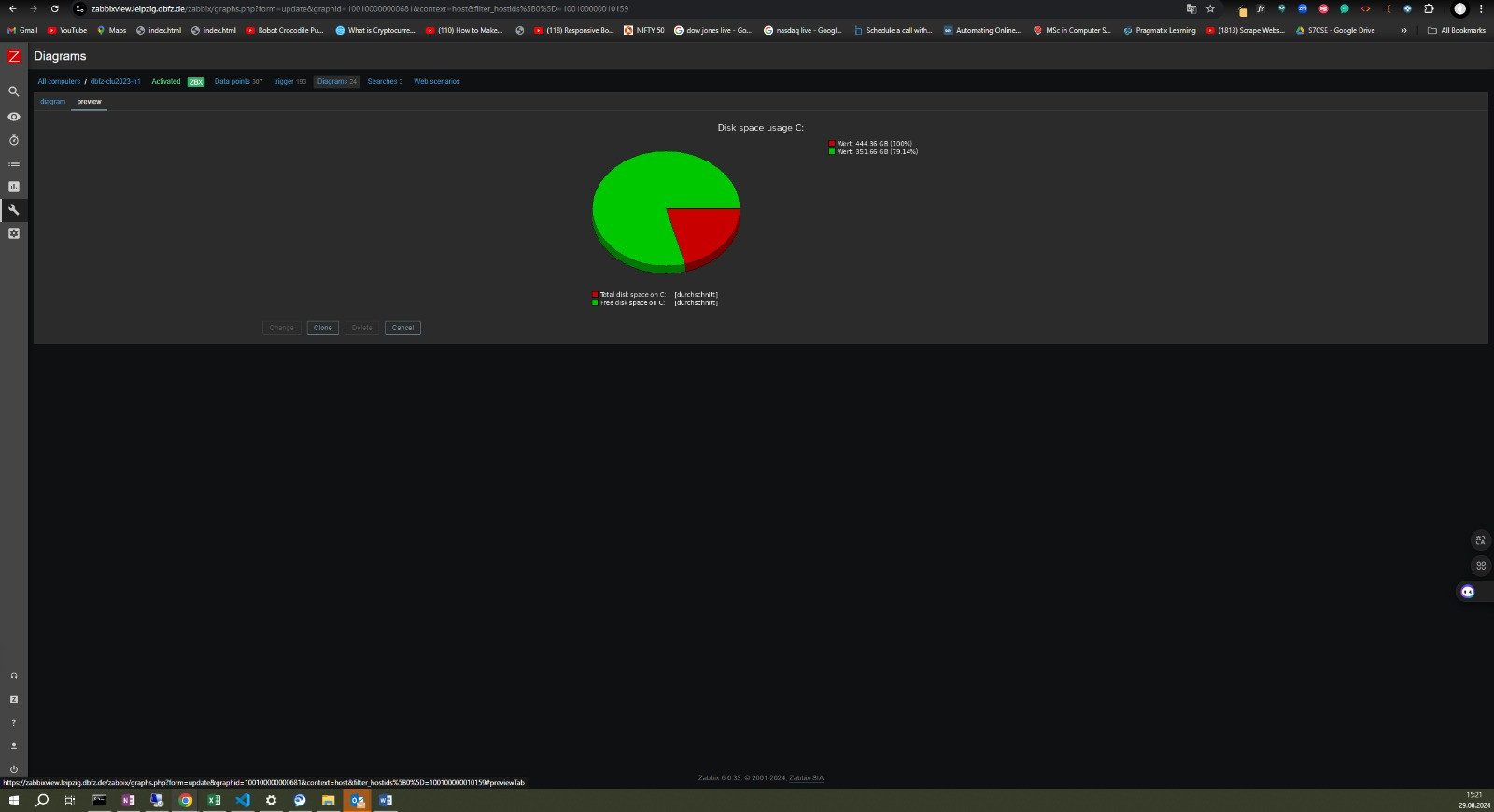Click the Clone button
1494x812 pixels.
(323, 328)
